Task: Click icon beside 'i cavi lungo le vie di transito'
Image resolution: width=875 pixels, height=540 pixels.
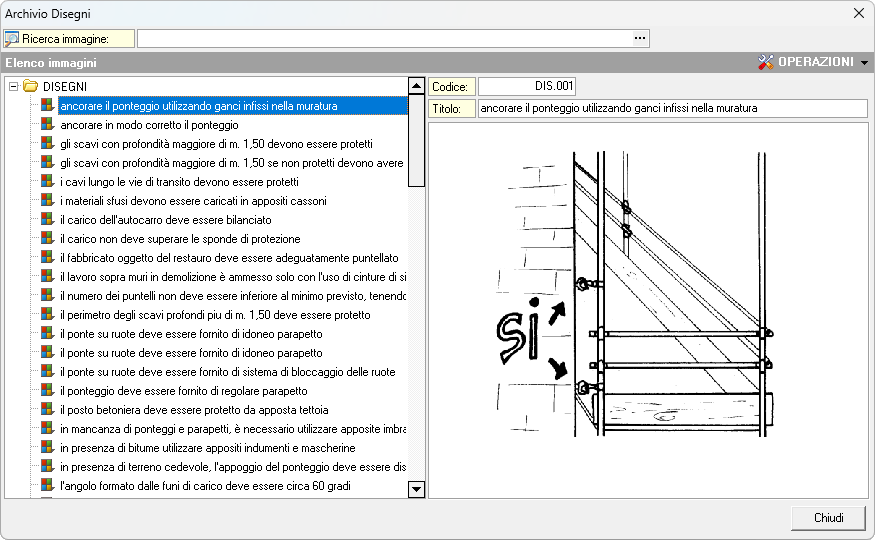Action: click(x=47, y=182)
